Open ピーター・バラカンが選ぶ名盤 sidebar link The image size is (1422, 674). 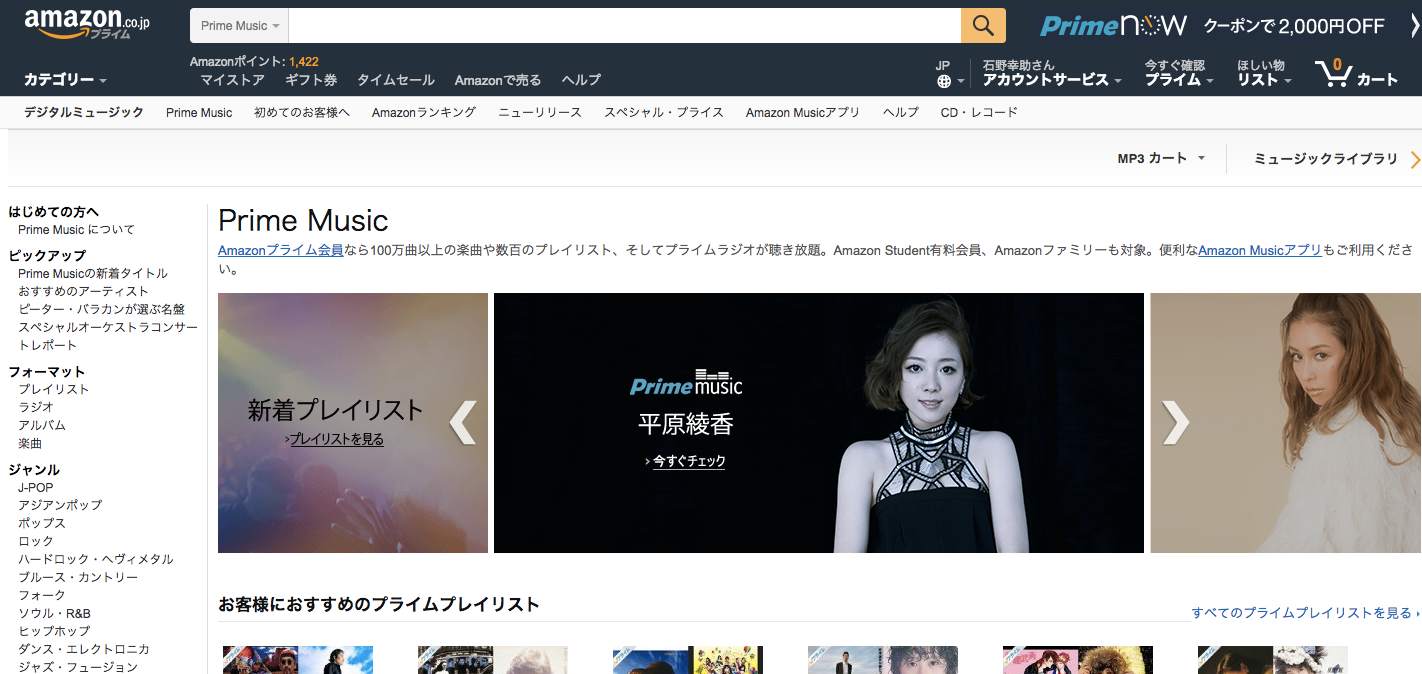[101, 309]
